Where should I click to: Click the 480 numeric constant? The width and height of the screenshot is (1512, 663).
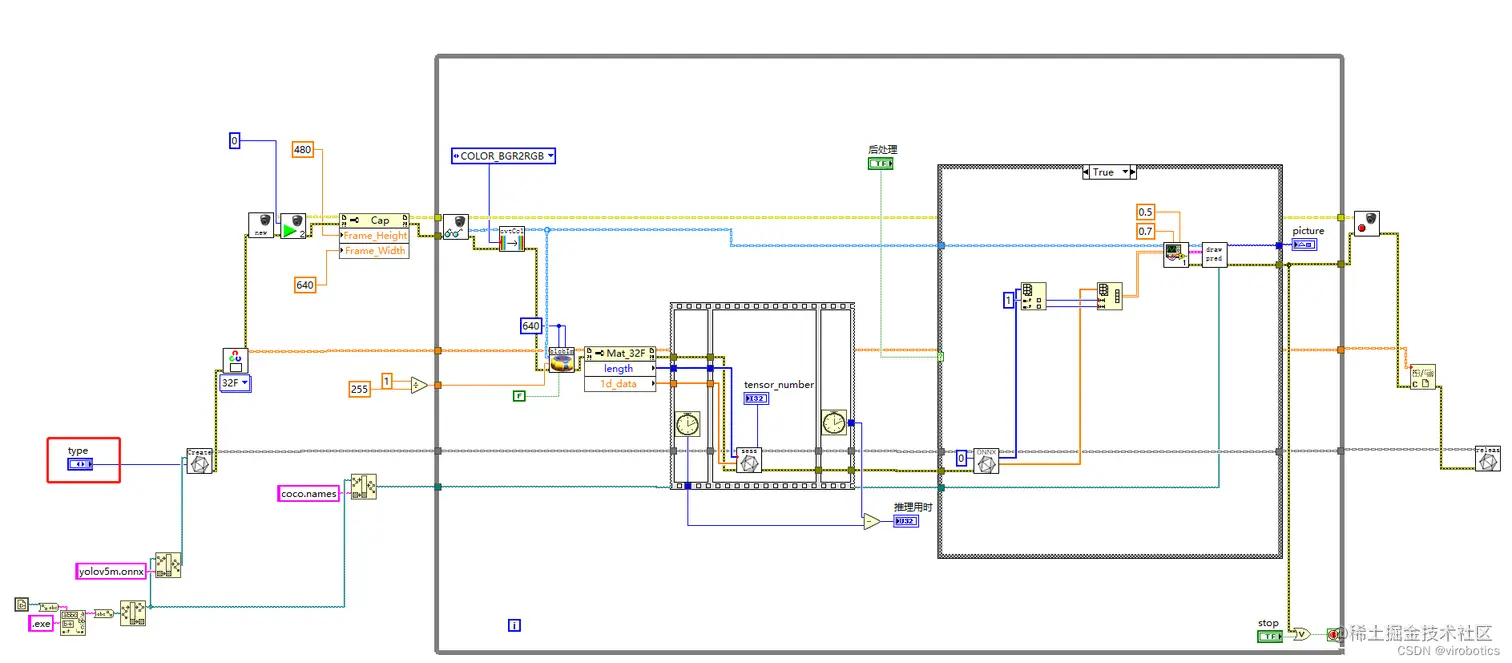[302, 149]
